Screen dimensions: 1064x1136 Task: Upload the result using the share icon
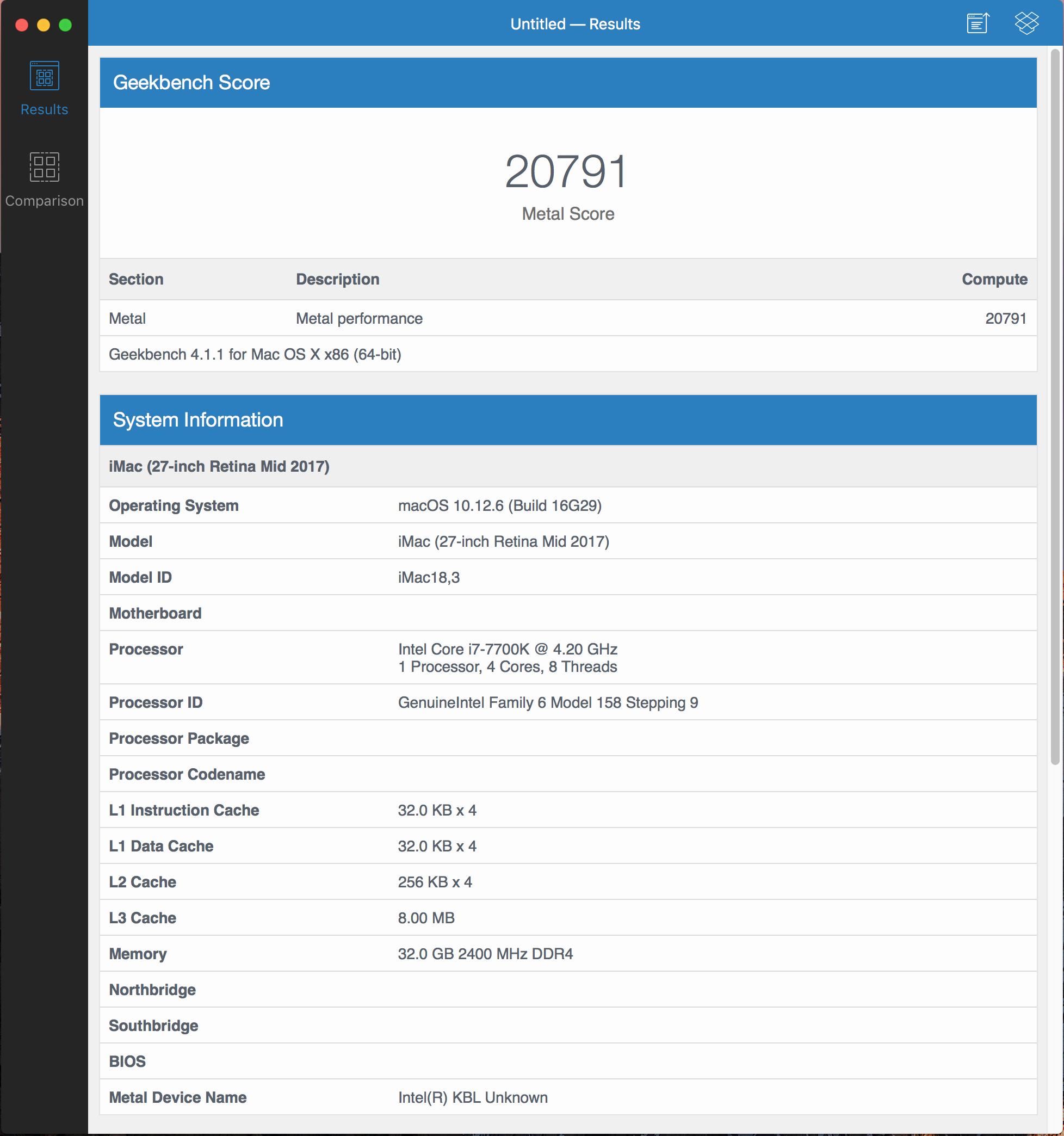click(x=977, y=23)
